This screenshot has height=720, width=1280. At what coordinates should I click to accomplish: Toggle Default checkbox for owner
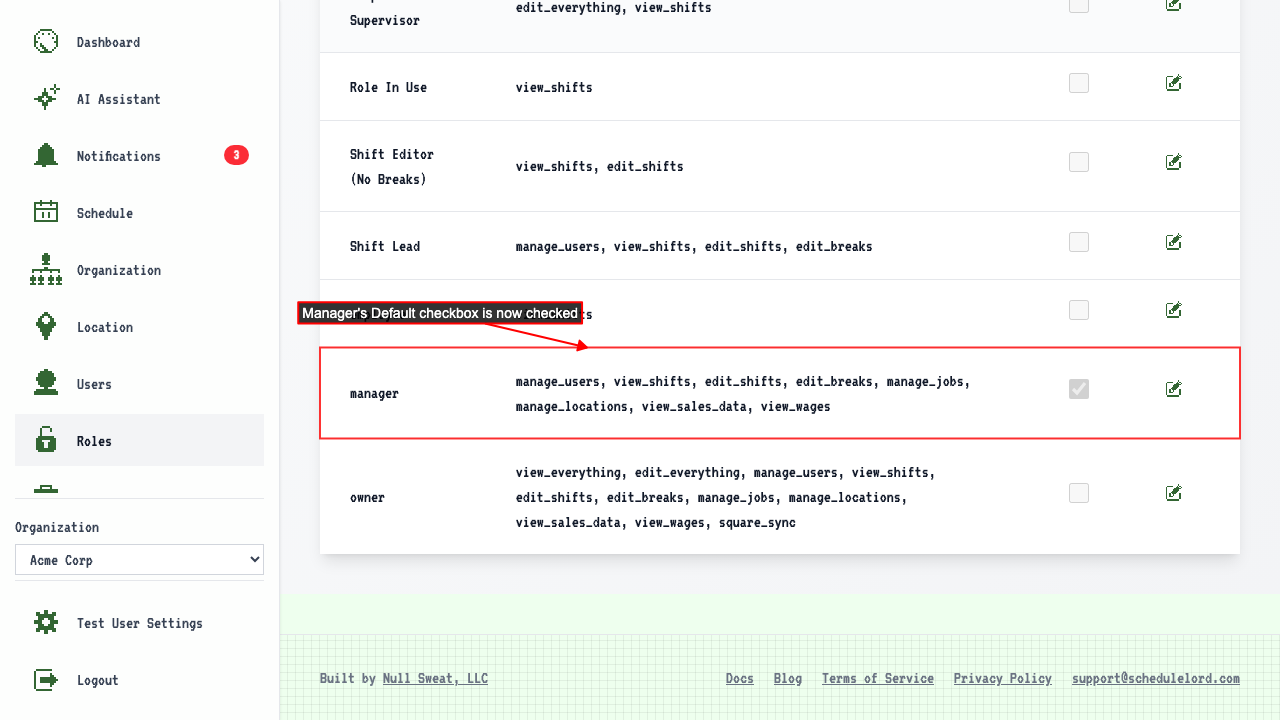[x=1079, y=493]
